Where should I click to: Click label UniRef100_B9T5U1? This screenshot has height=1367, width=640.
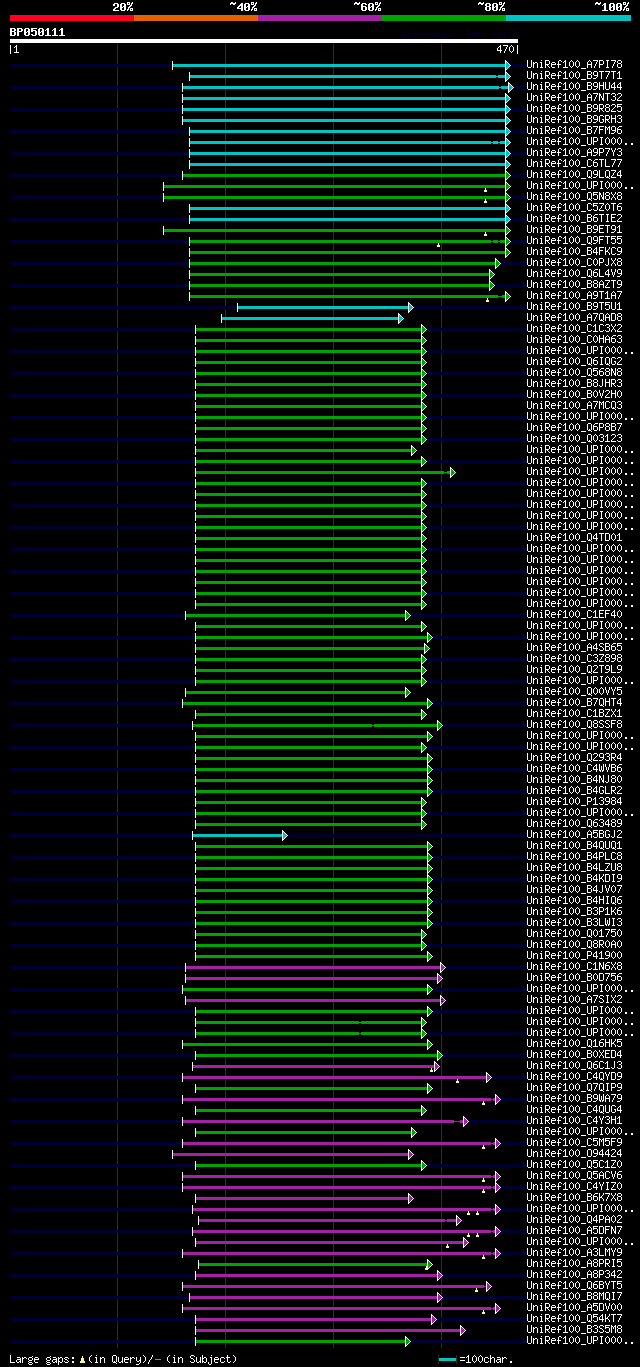click(x=574, y=306)
